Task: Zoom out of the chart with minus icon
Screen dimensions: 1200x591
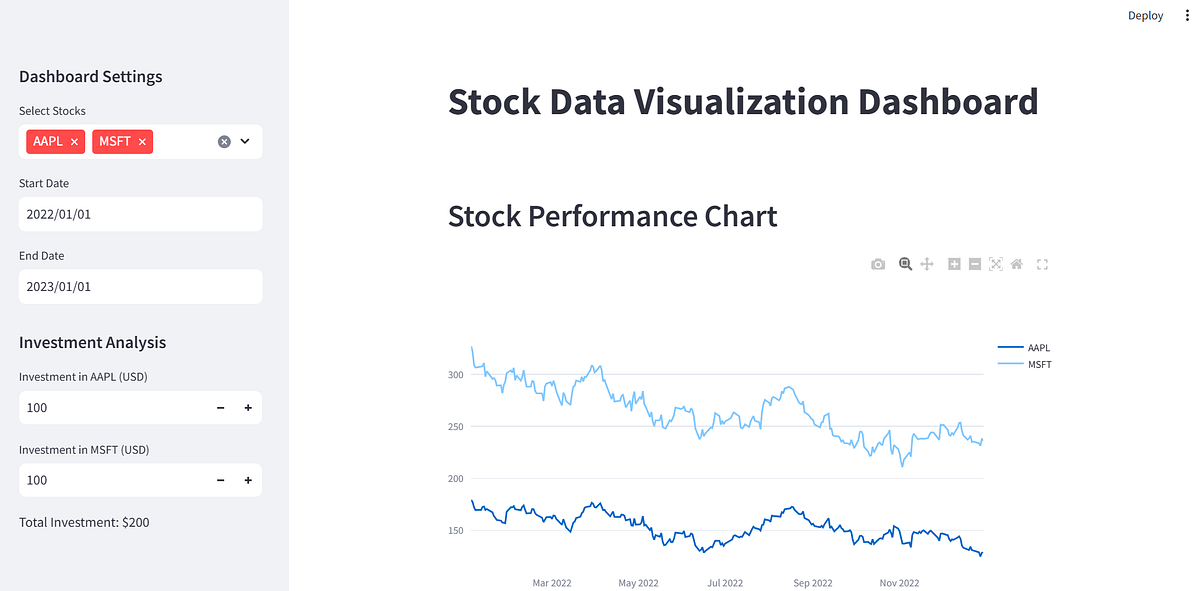Action: tap(974, 264)
